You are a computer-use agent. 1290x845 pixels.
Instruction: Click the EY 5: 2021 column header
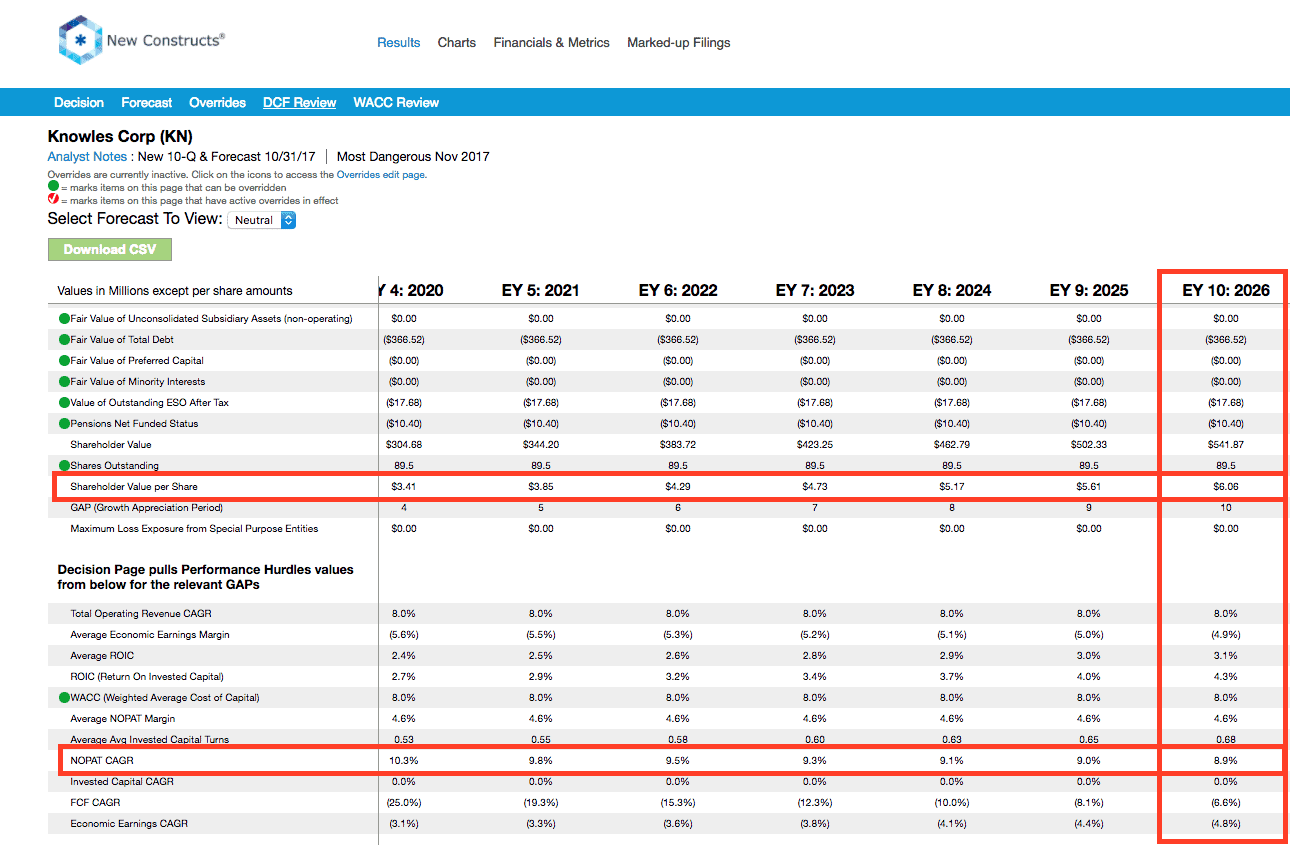click(x=541, y=290)
